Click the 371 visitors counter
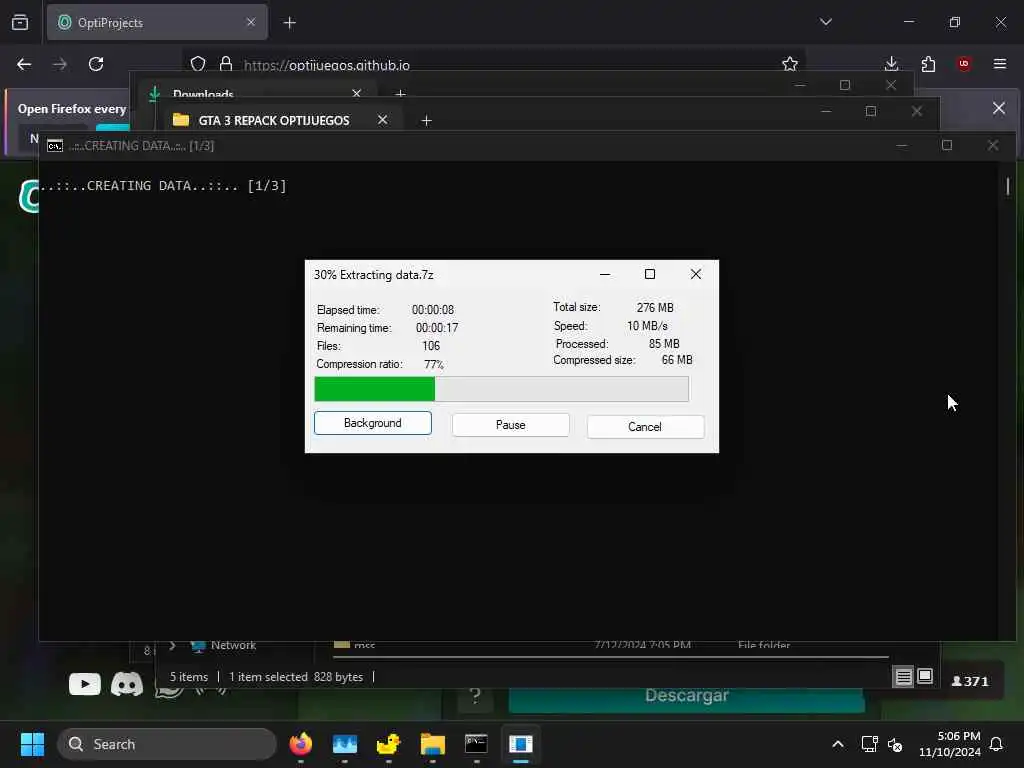Screen dimensions: 1024x768 point(970,682)
